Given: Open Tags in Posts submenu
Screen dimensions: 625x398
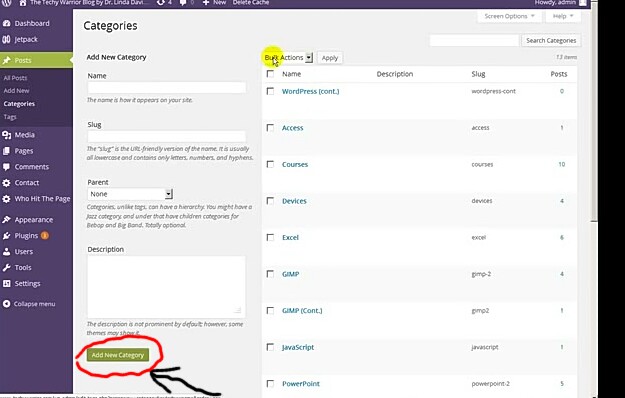Looking at the screenshot, I should [10, 117].
